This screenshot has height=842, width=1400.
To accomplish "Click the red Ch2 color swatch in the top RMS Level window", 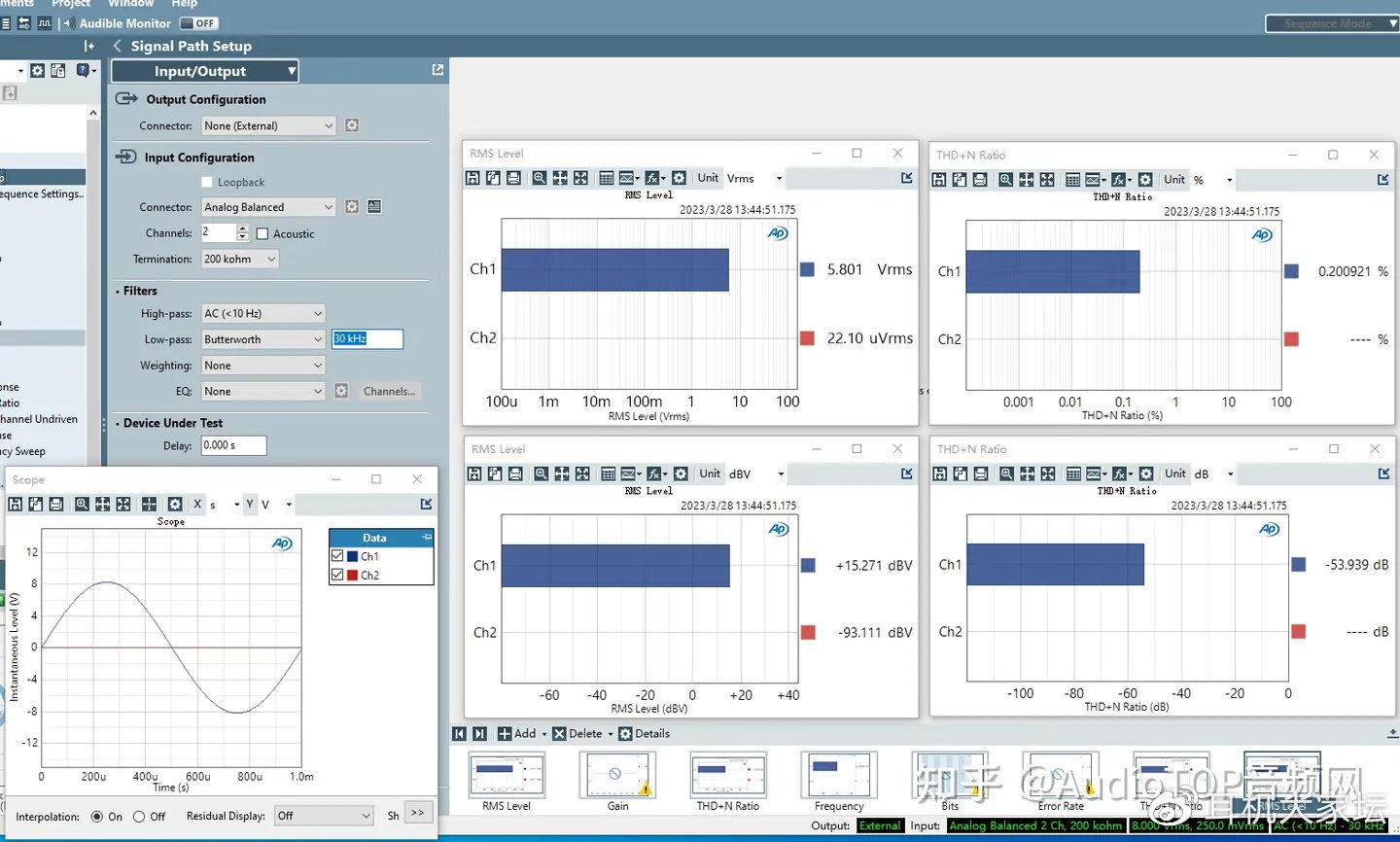I will (807, 338).
